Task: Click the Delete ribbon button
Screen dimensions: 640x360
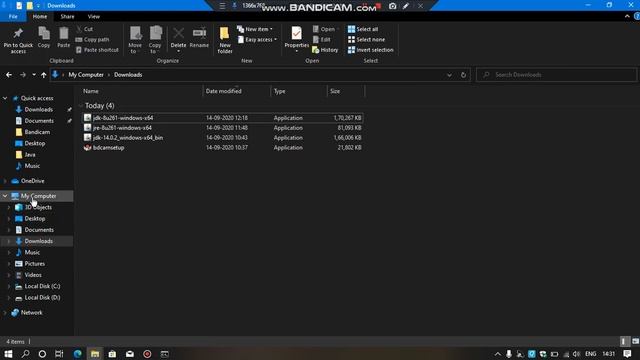Action: pos(178,40)
